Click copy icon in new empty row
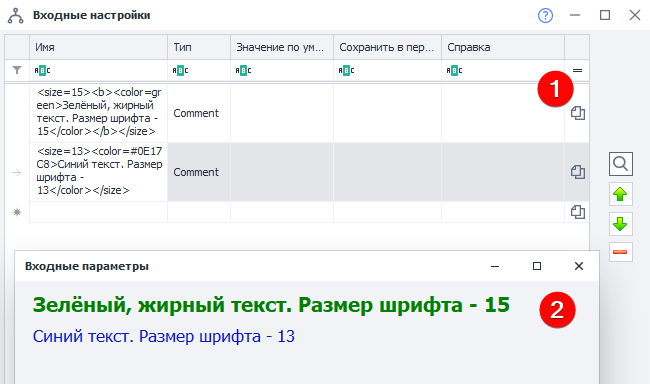This screenshot has width=650, height=384. point(577,212)
